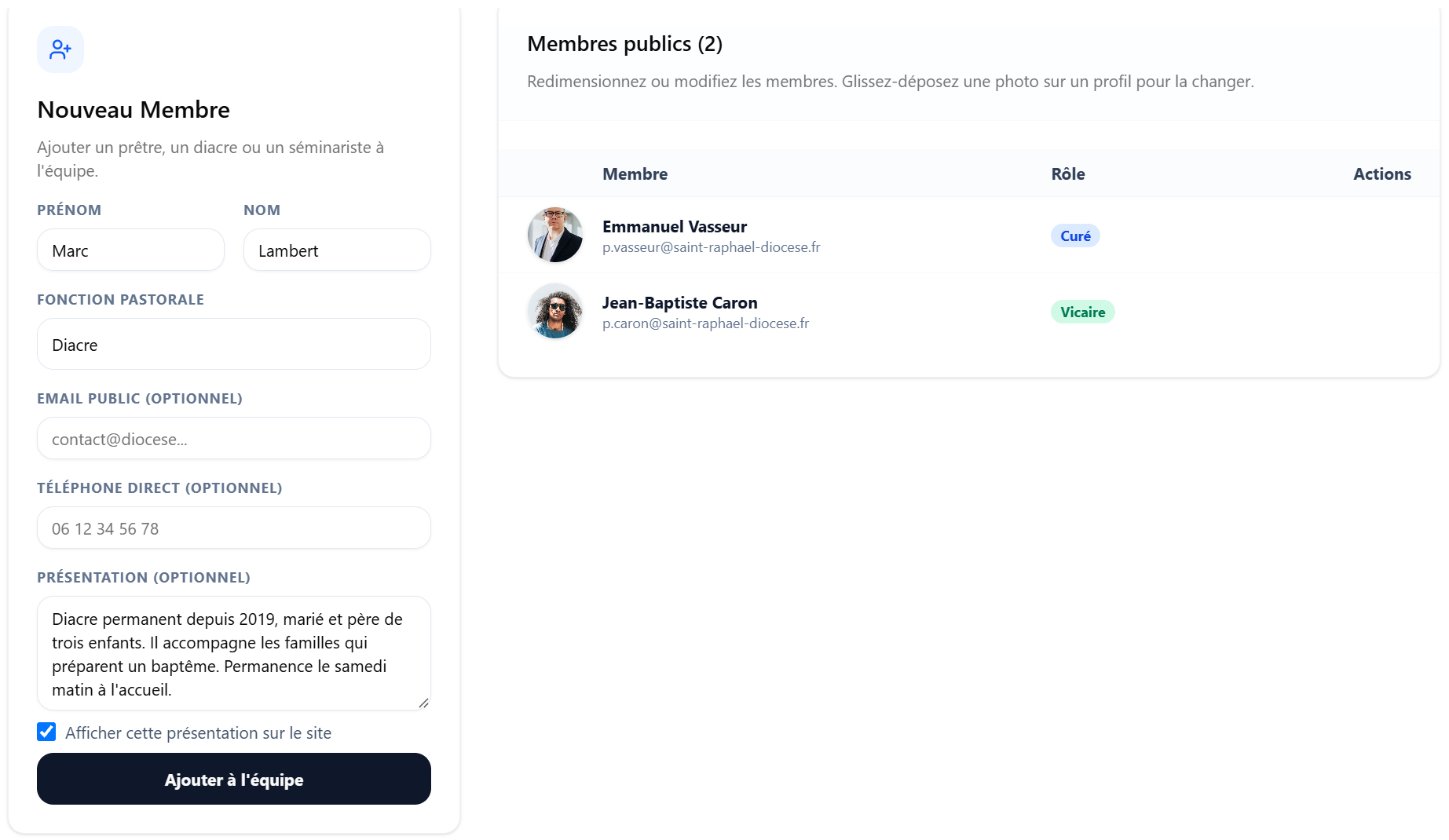This screenshot has height=840, width=1449.
Task: Focus the Email public input field
Action: tap(234, 438)
